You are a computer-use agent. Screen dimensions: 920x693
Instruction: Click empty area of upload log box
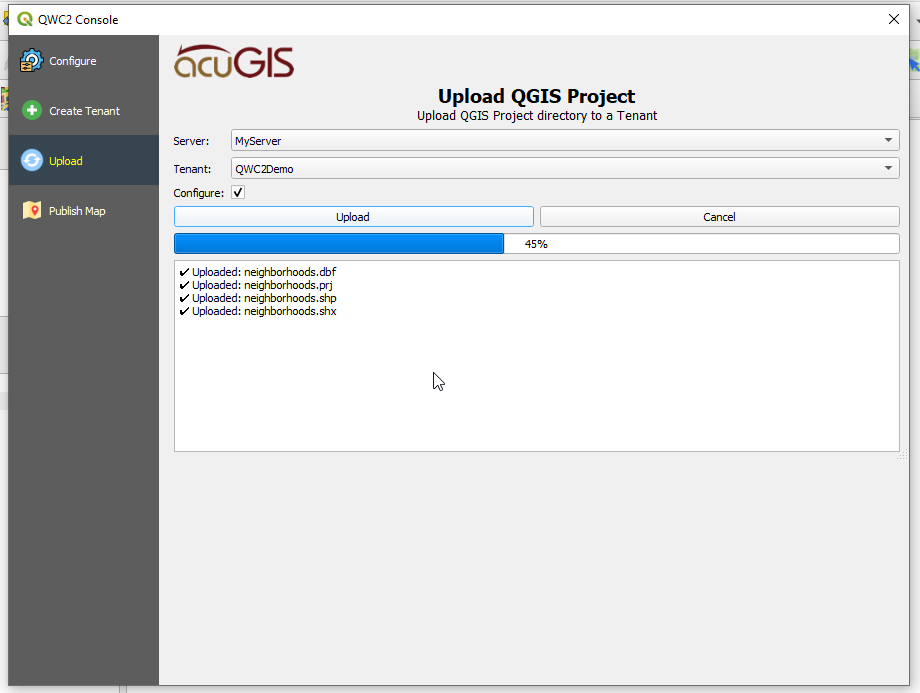pyautogui.click(x=536, y=390)
